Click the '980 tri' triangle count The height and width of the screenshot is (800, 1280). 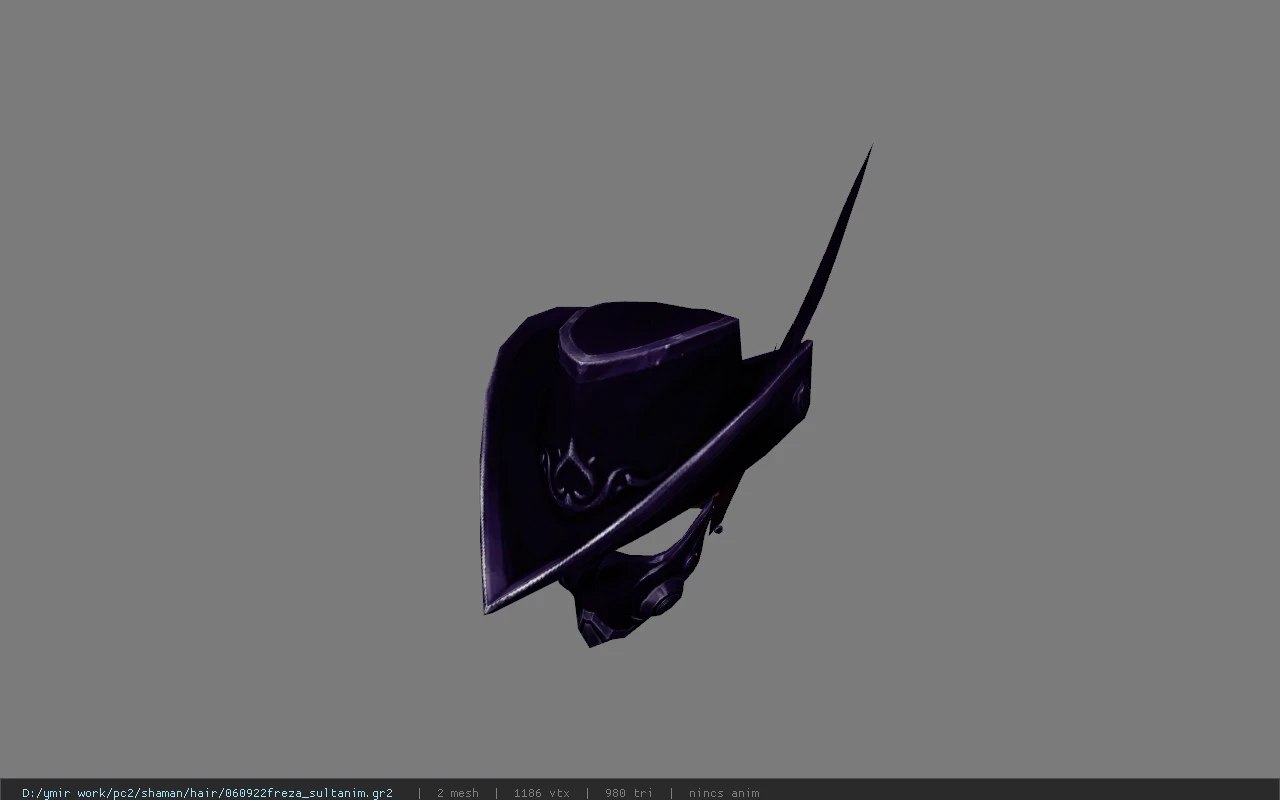coord(628,793)
